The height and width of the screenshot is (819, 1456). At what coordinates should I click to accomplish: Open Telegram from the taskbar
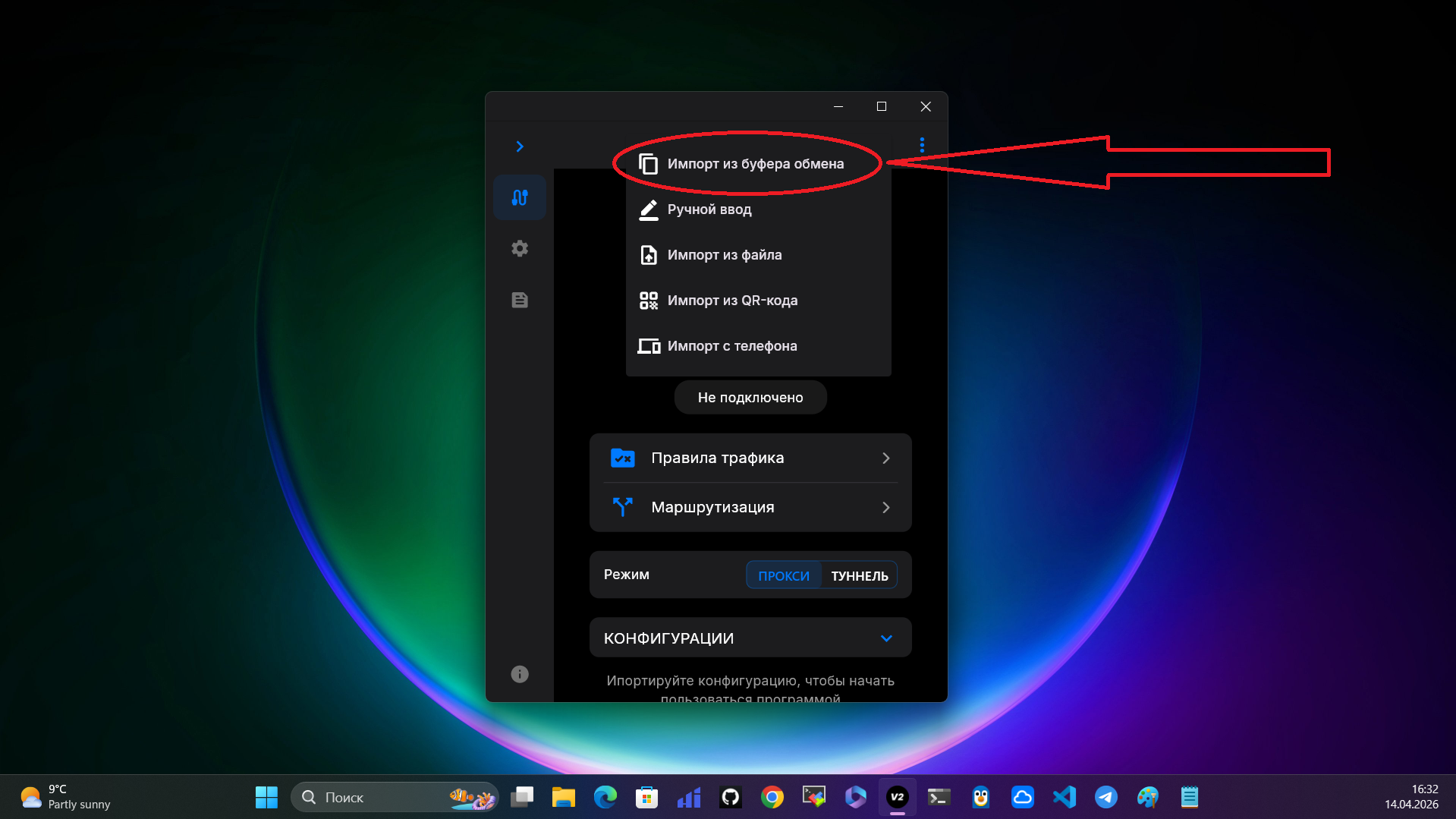[x=1105, y=797]
